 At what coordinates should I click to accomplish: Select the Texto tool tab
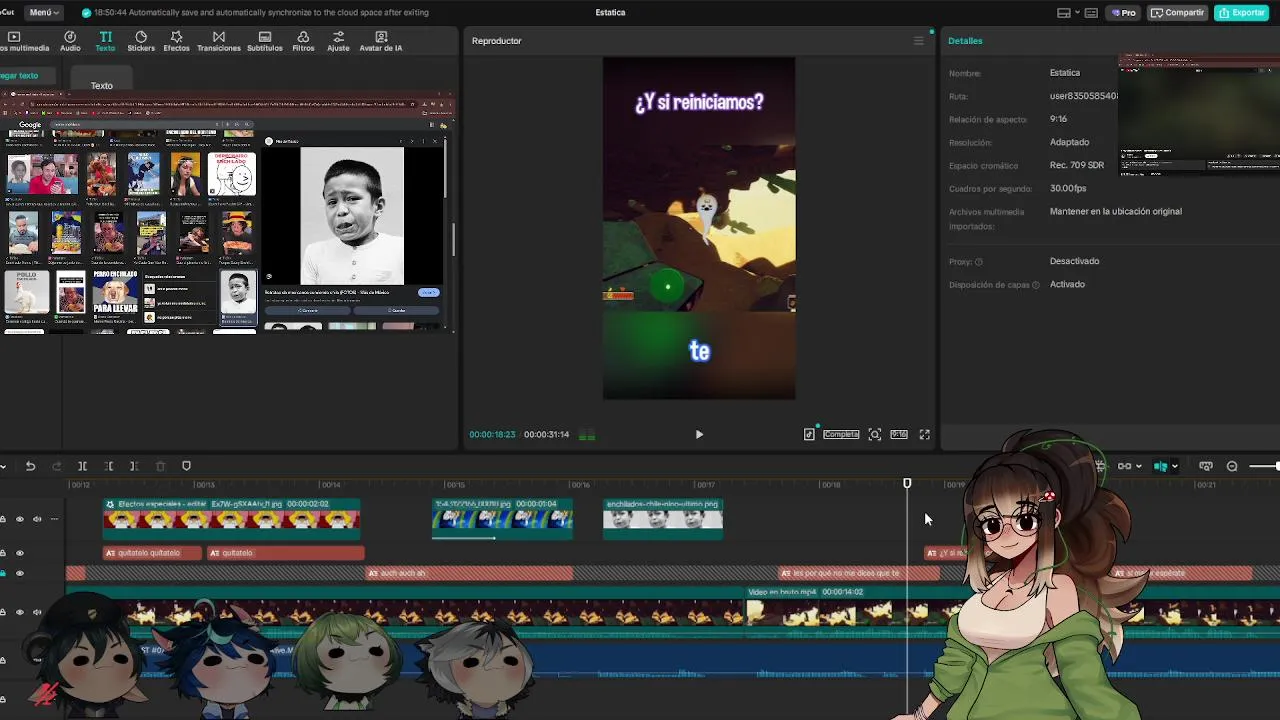(105, 41)
